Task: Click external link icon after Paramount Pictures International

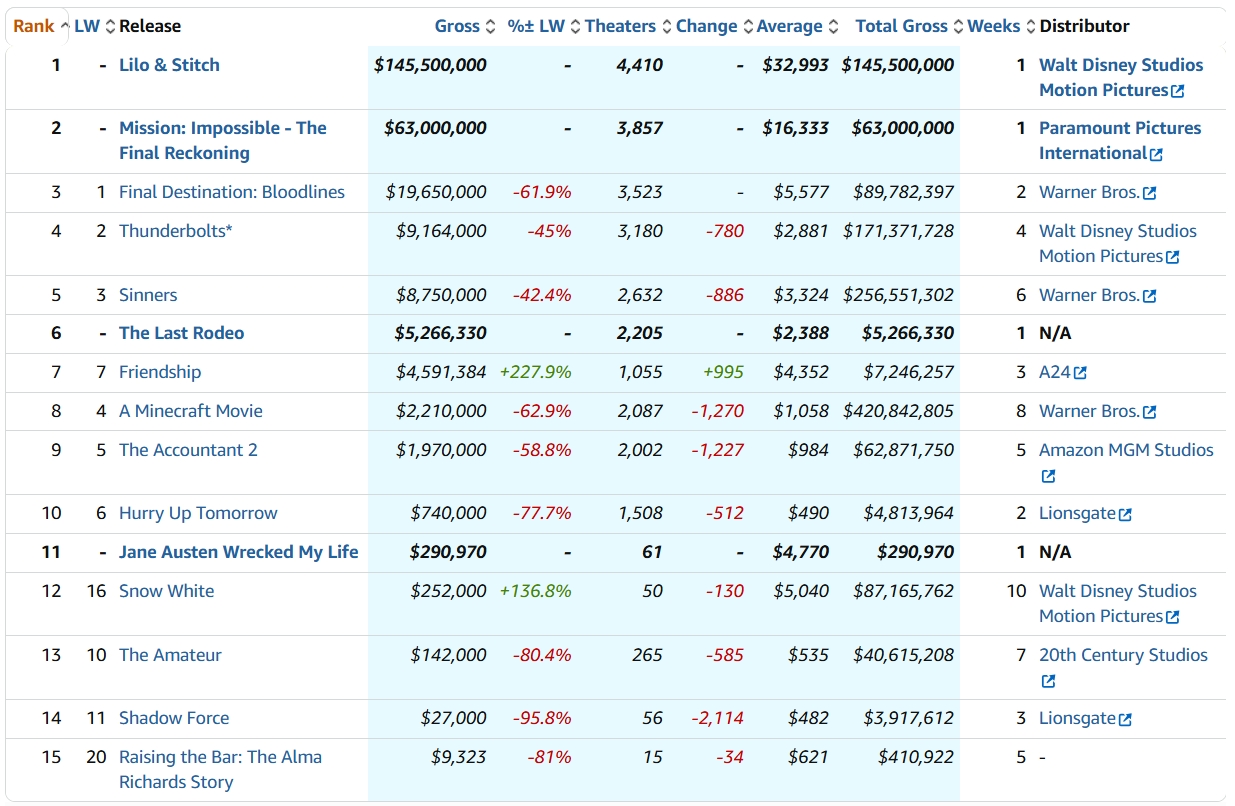Action: (x=1156, y=154)
